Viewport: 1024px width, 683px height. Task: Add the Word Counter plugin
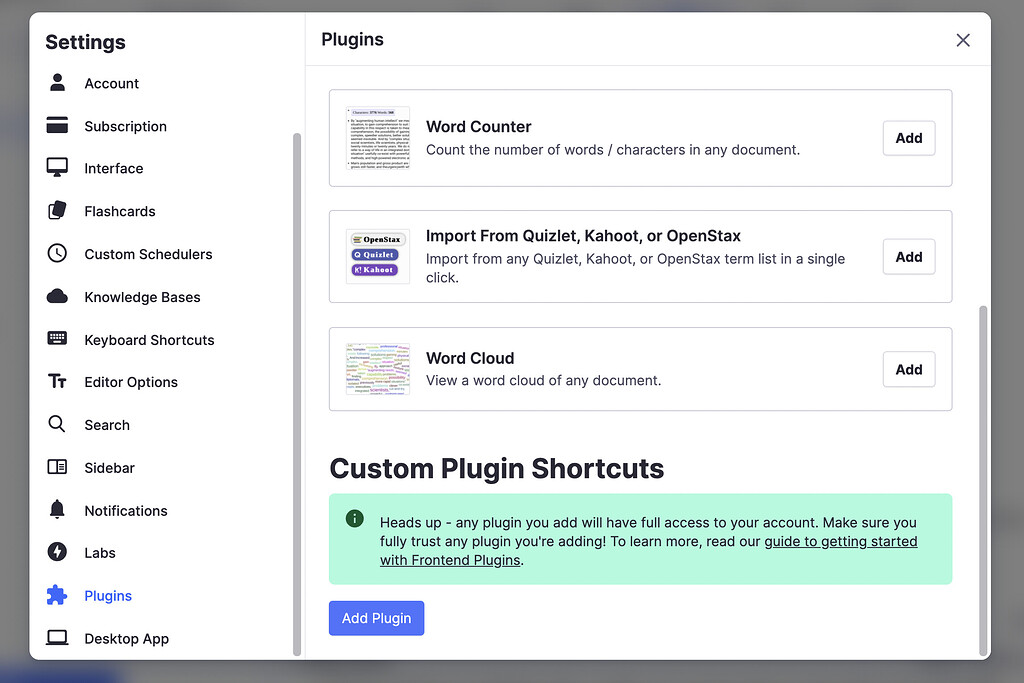coord(908,137)
